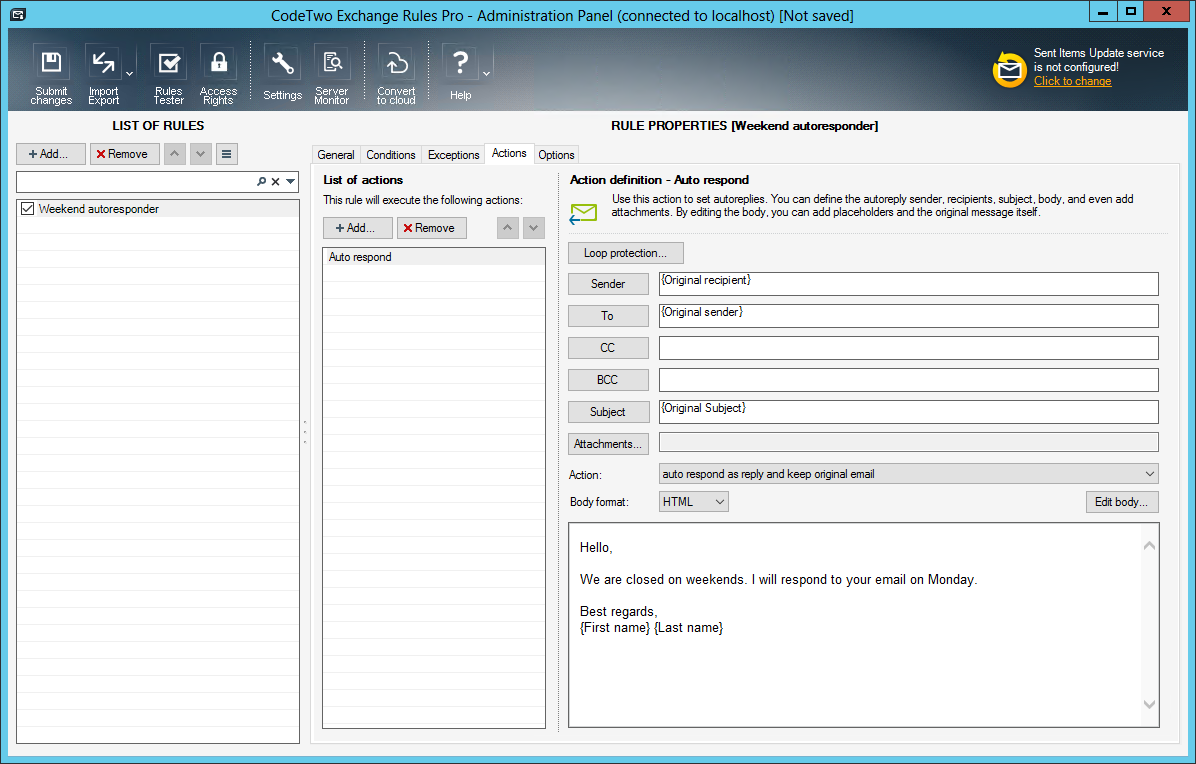
Task: Open the Body format HTML dropdown
Action: pos(693,502)
